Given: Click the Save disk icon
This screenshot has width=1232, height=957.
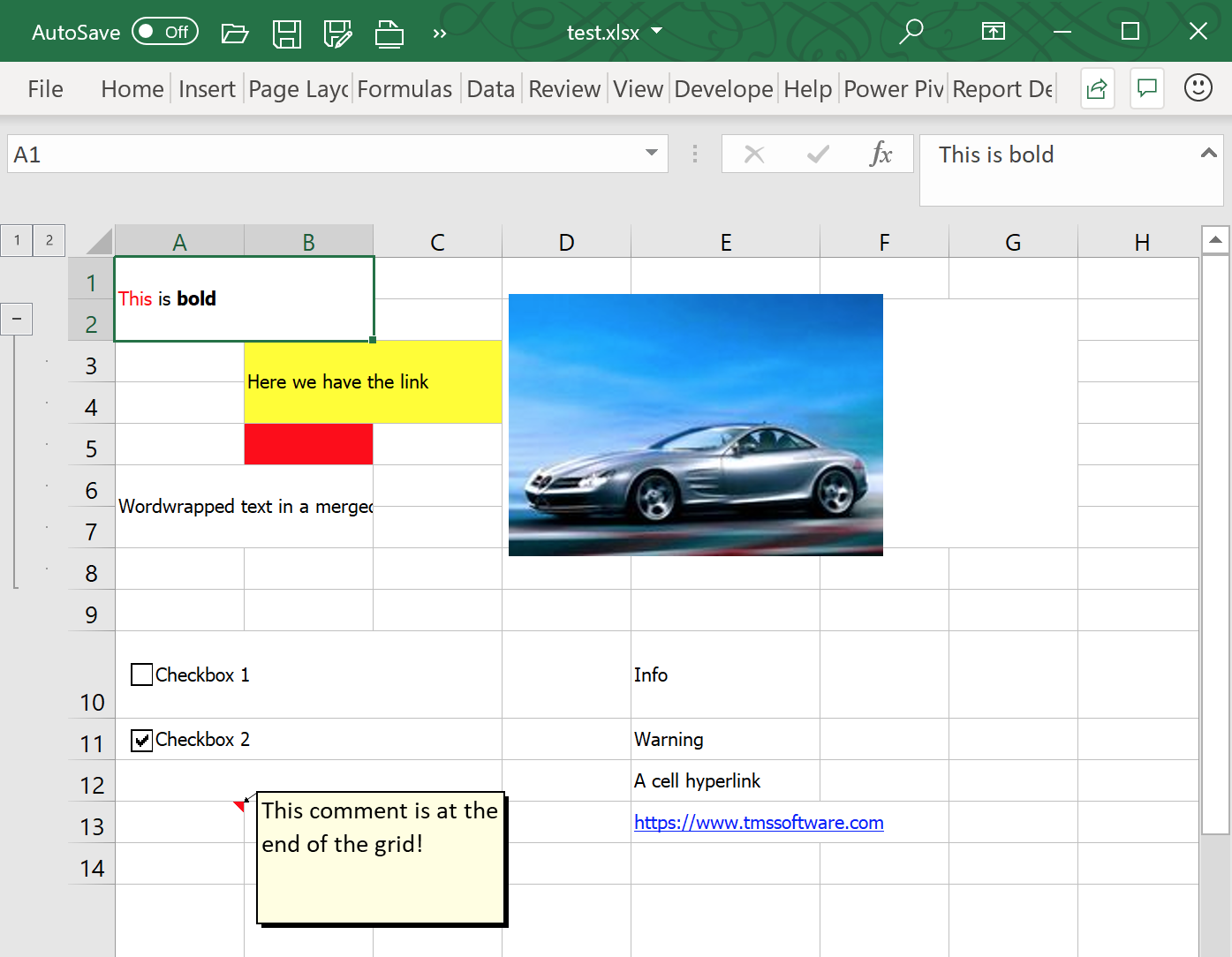Looking at the screenshot, I should pos(286,34).
